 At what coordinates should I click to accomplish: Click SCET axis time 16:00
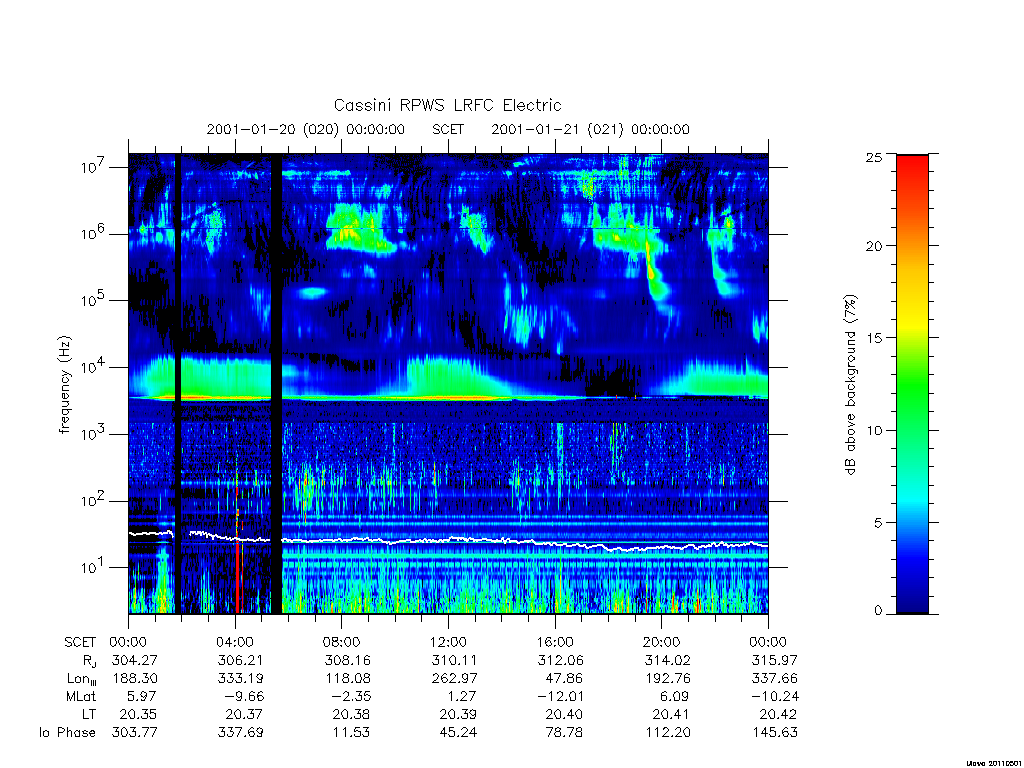point(555,642)
